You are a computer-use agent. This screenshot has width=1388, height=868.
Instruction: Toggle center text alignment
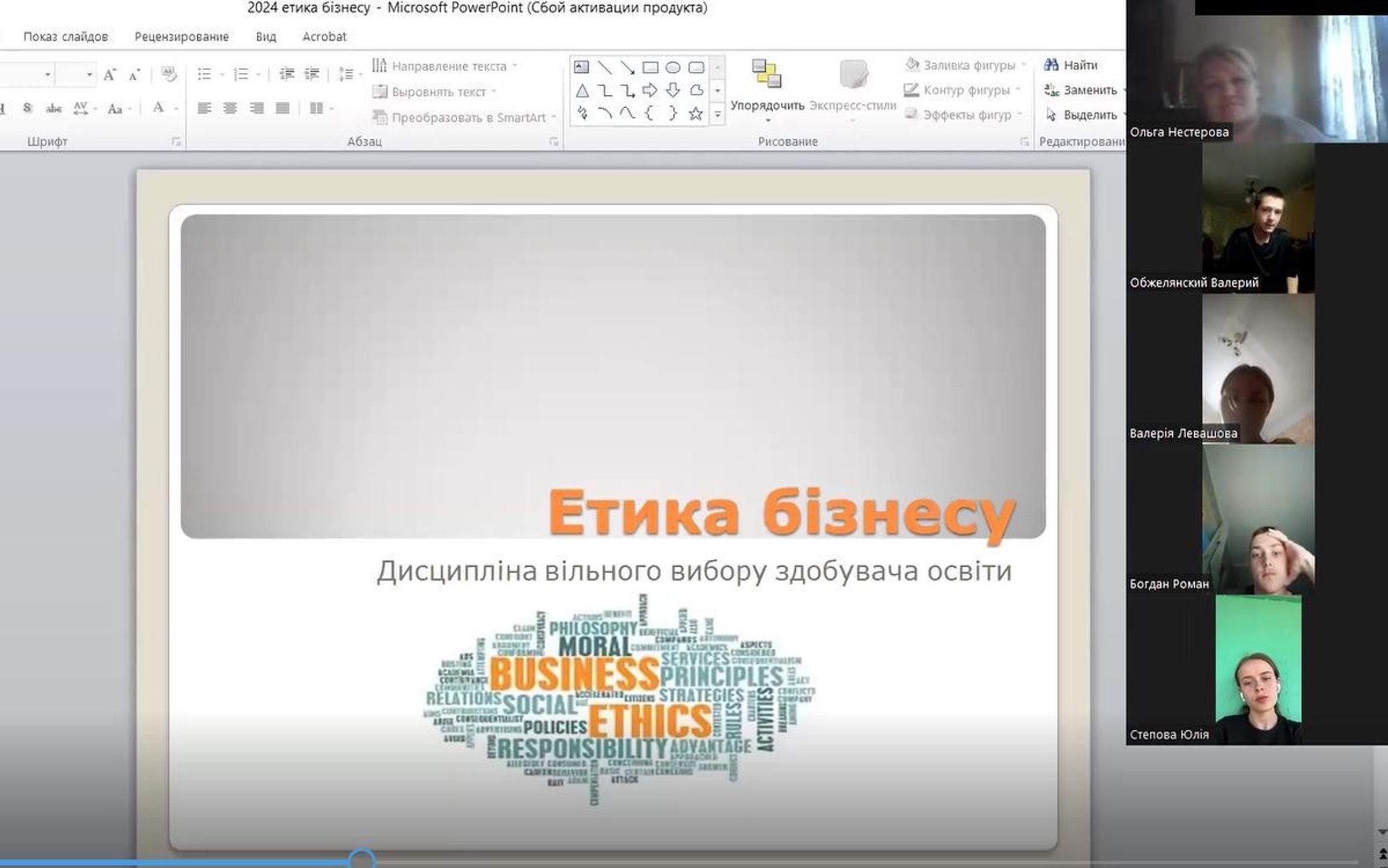(230, 108)
